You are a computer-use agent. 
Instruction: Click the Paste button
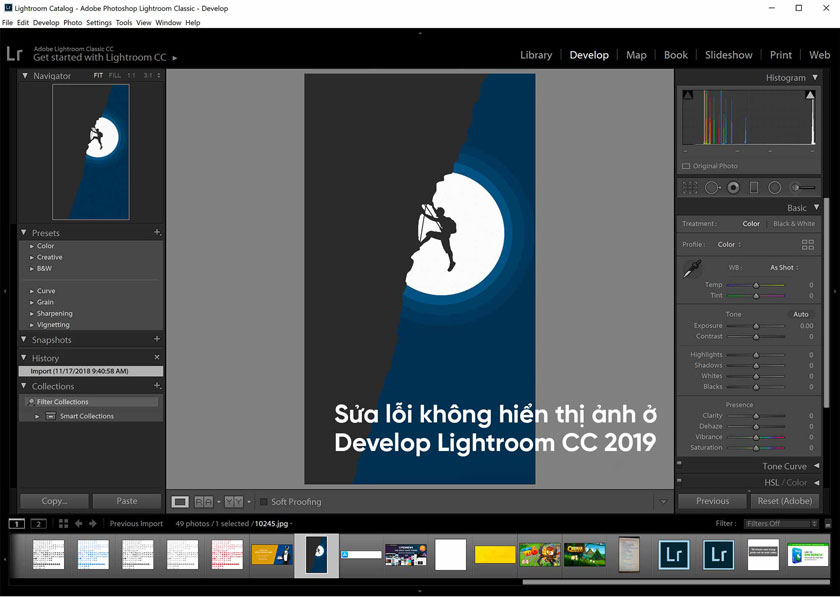[127, 501]
